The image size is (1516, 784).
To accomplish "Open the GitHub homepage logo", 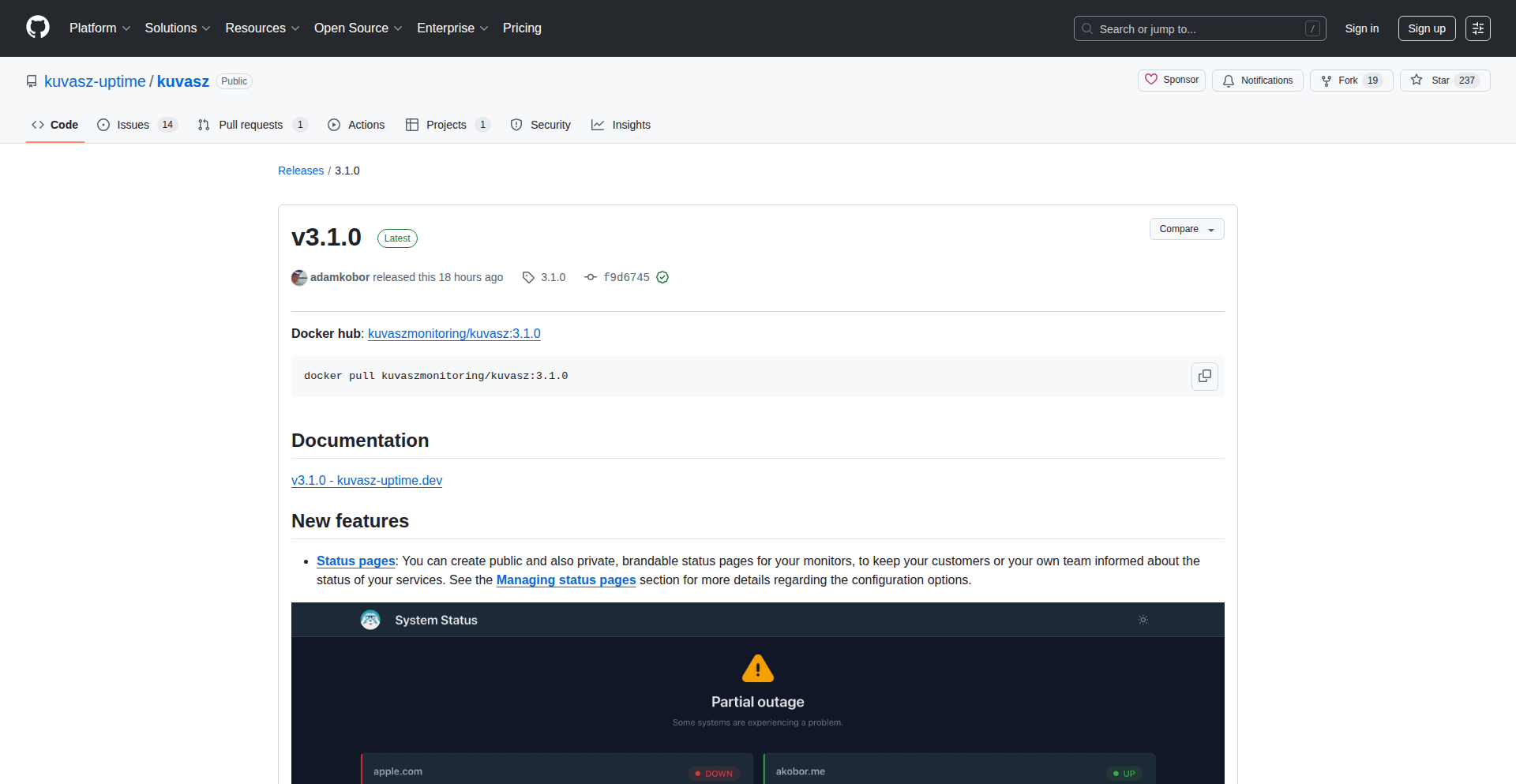I will point(38,28).
